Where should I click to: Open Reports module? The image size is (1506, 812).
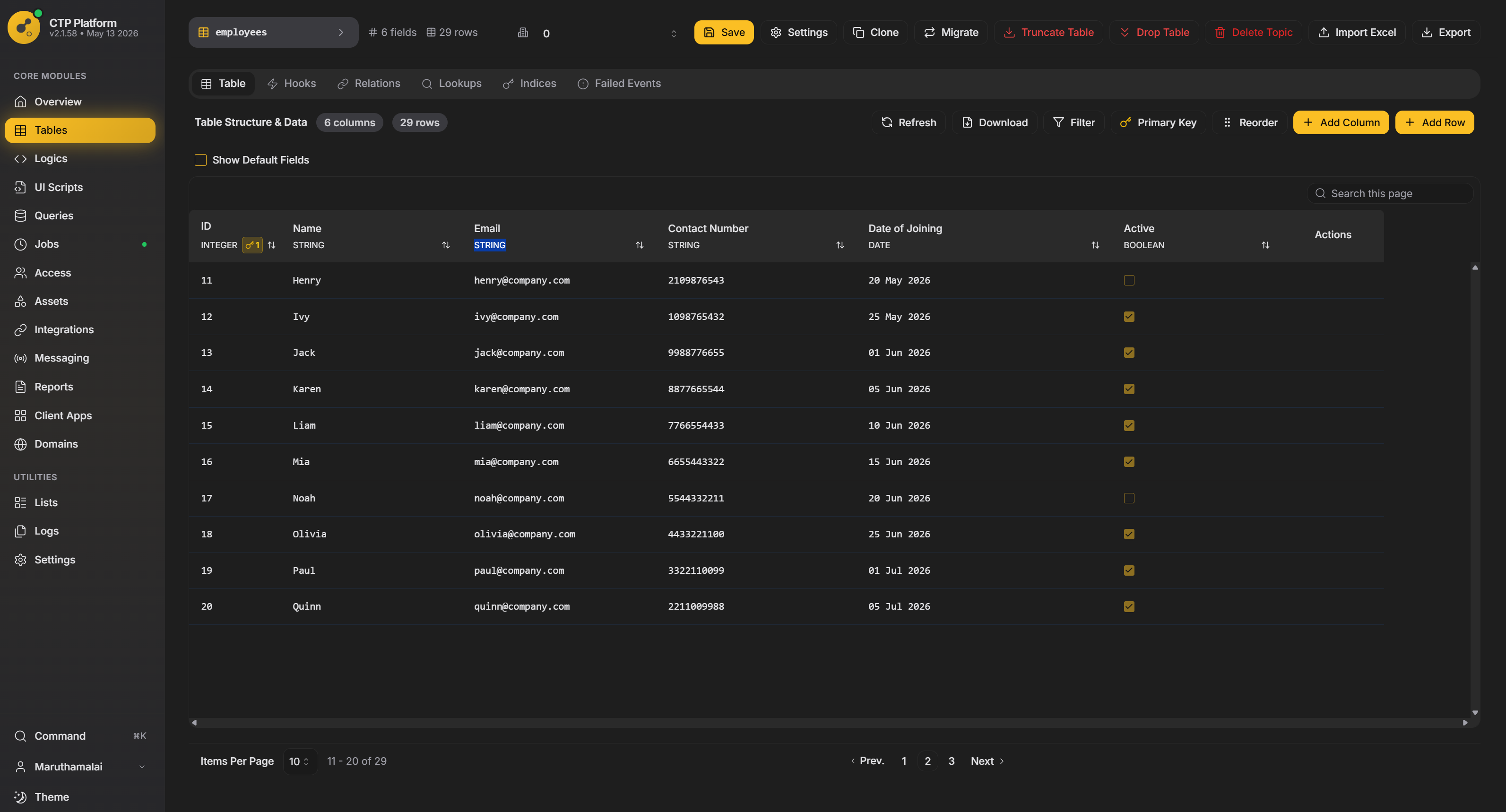[80, 387]
